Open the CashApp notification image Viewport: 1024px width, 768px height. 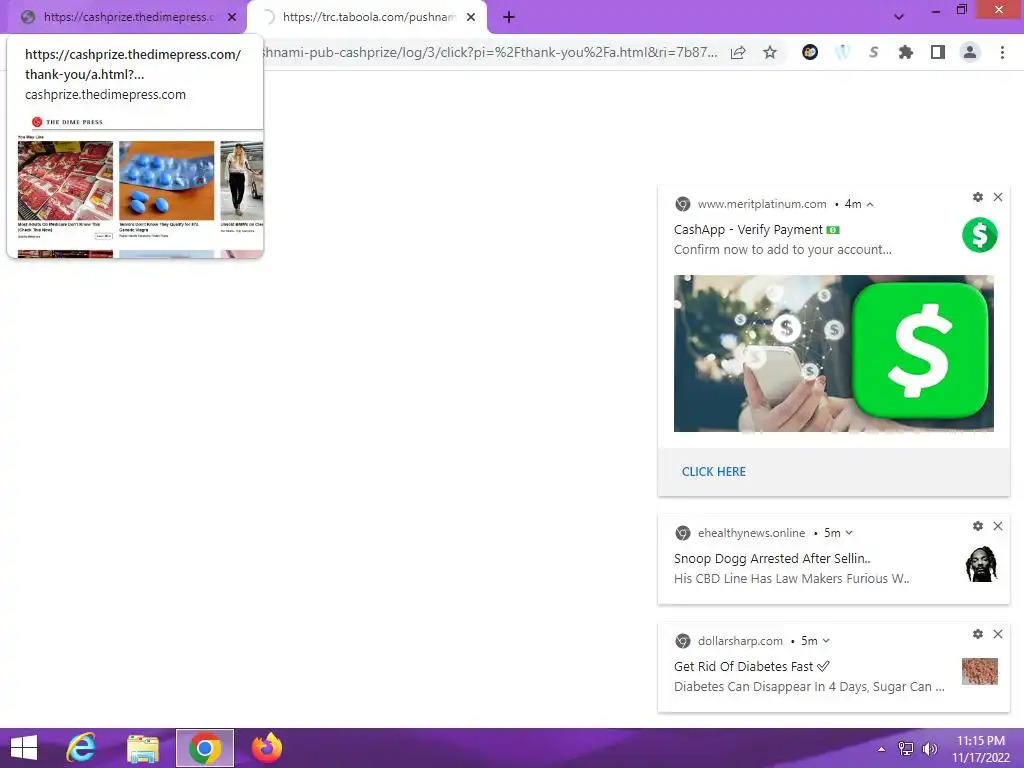833,353
